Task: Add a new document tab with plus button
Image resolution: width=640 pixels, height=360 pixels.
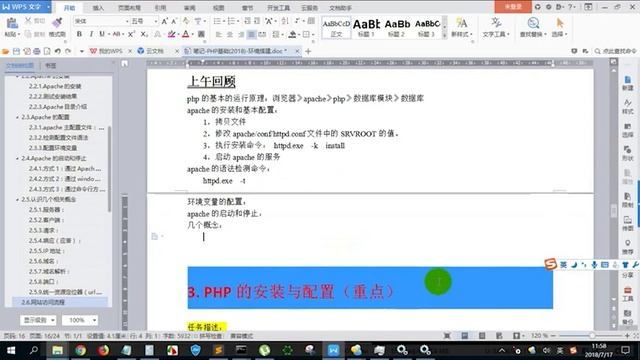Action: (308, 51)
